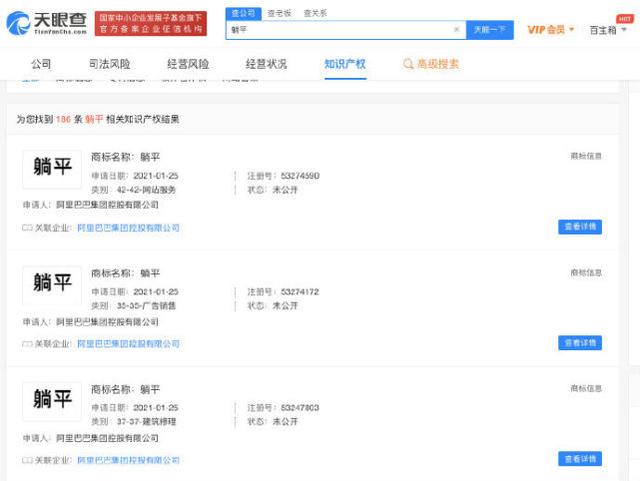
Task: Switch to the 公司 tab
Action: pos(41,64)
